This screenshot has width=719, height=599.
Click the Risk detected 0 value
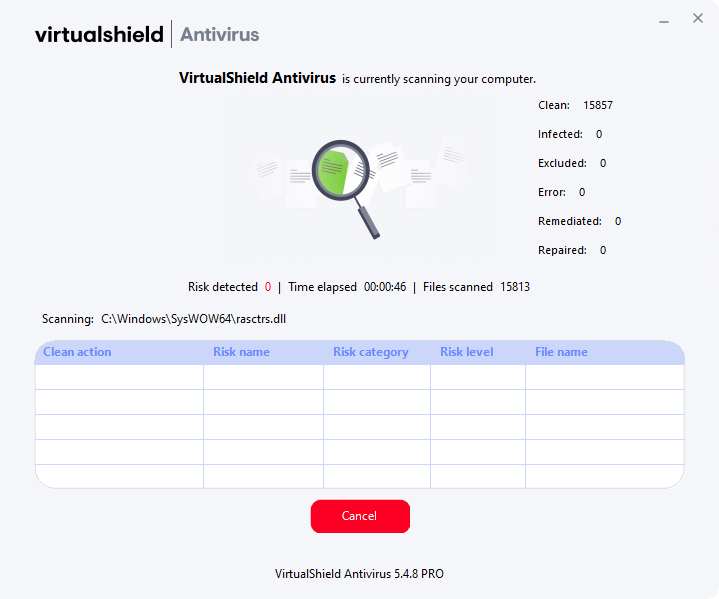coord(268,287)
